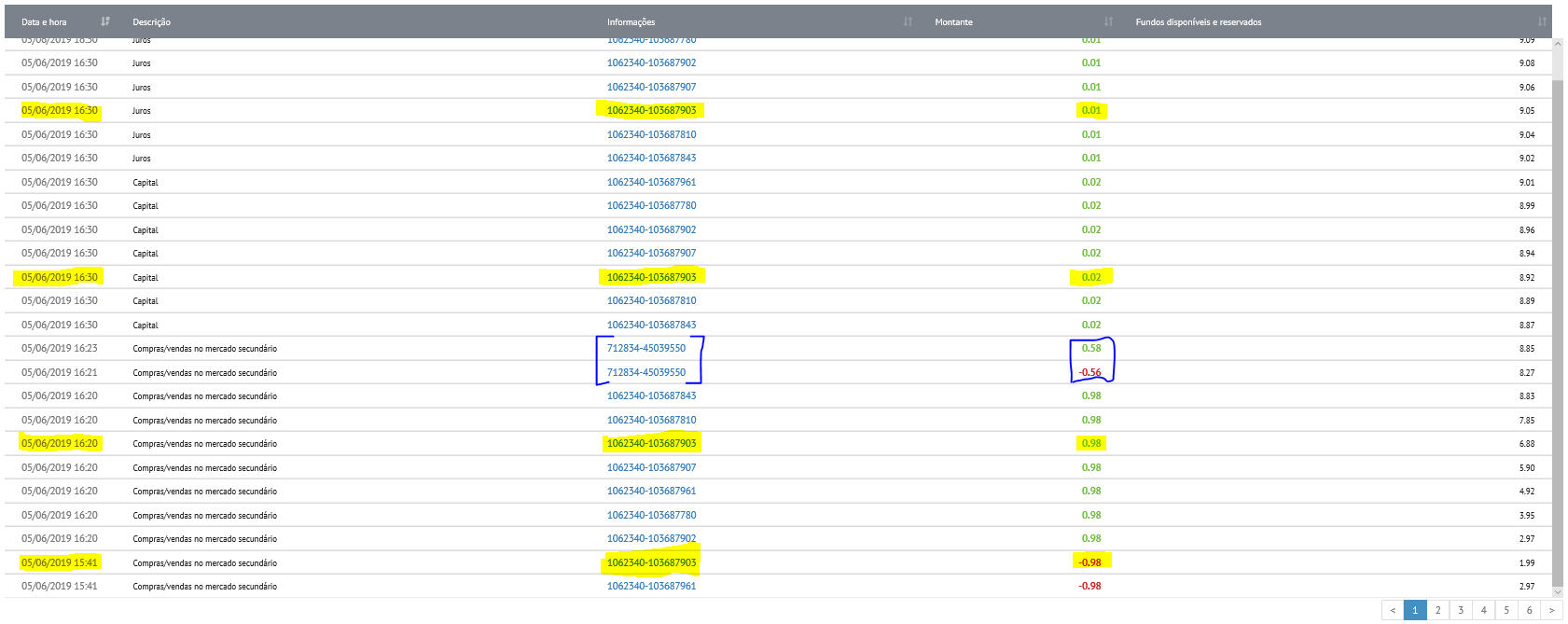
Task: Go to page 6
Action: point(1529,610)
